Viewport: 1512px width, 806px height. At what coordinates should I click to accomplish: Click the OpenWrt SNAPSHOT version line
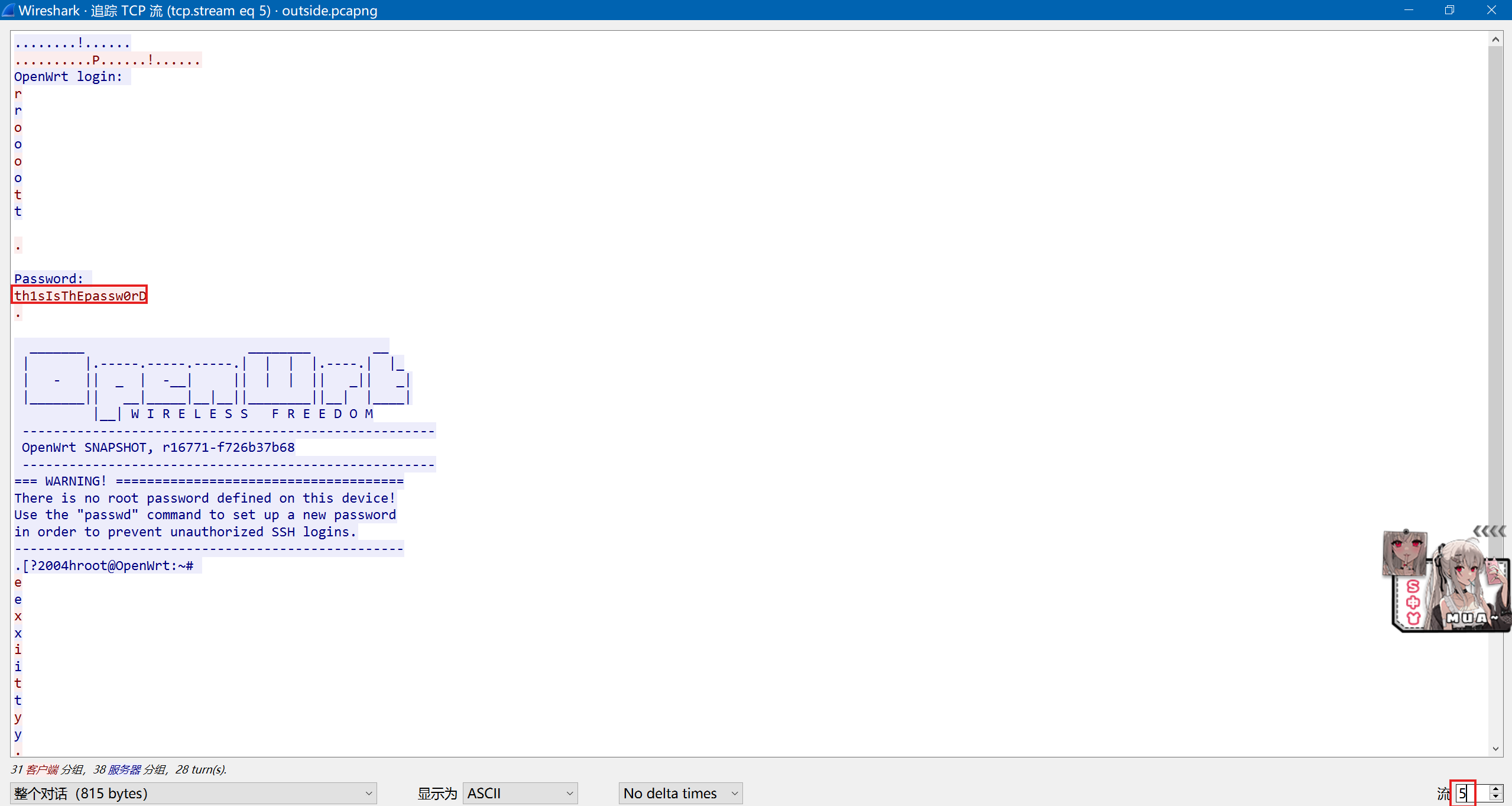tap(158, 448)
